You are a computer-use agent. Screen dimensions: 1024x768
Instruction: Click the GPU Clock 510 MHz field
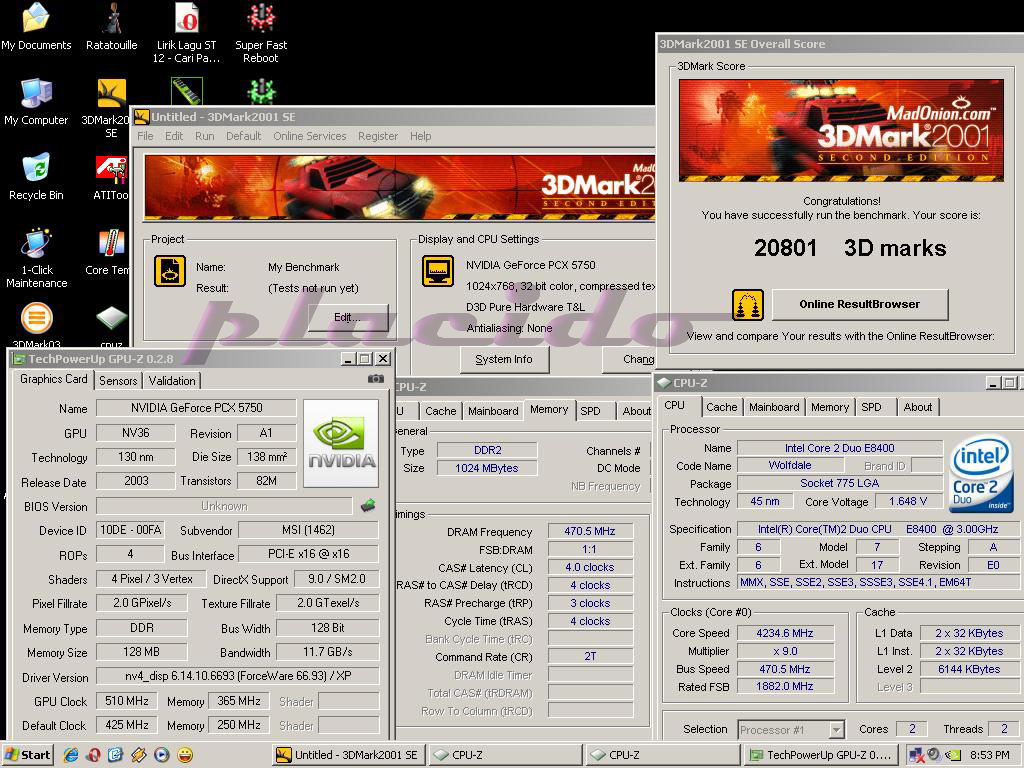(127, 701)
